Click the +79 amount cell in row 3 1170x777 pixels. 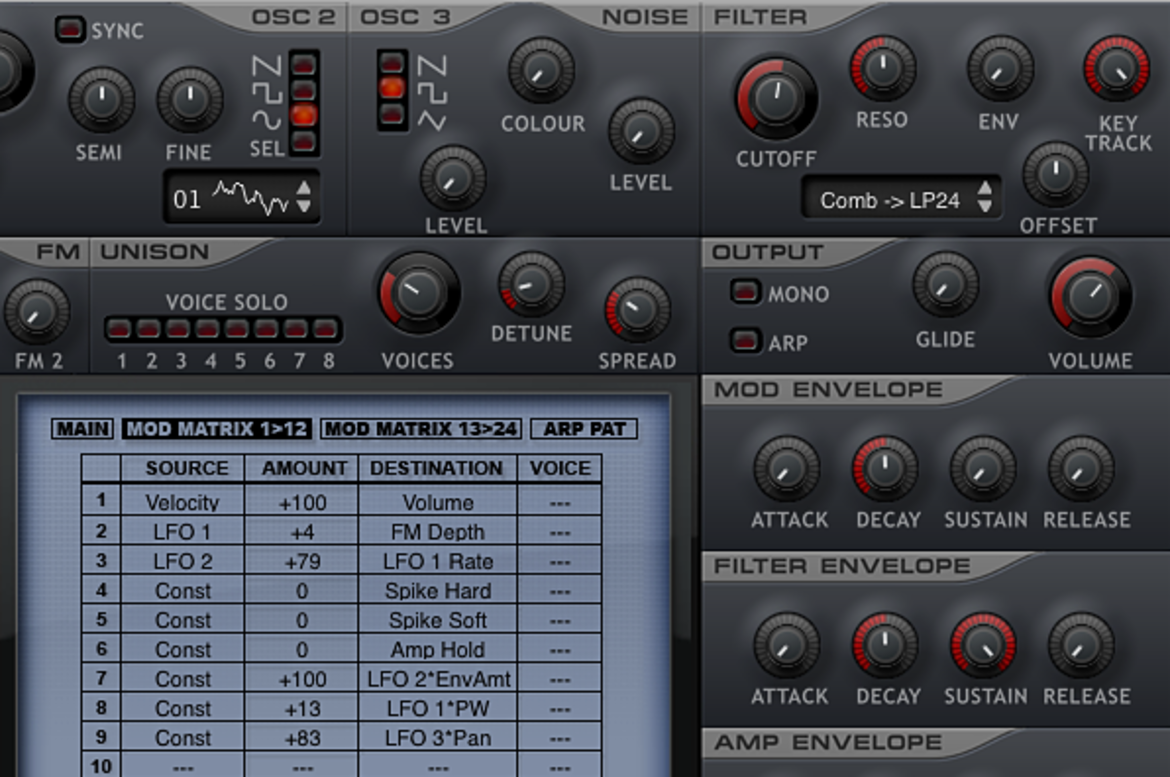coord(301,561)
